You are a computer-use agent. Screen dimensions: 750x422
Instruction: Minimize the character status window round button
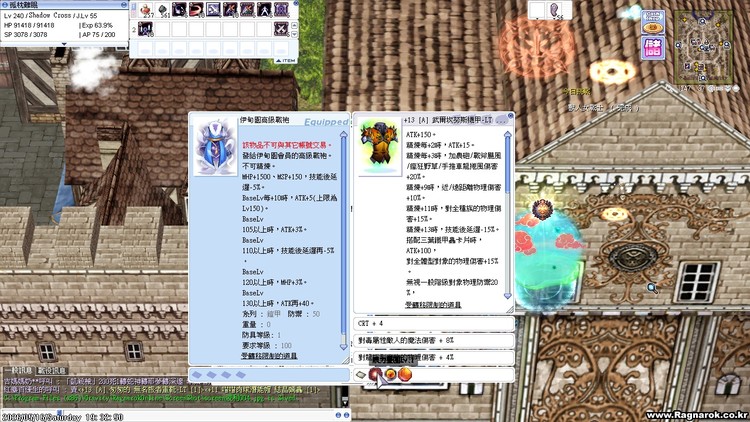pyautogui.click(x=124, y=4)
